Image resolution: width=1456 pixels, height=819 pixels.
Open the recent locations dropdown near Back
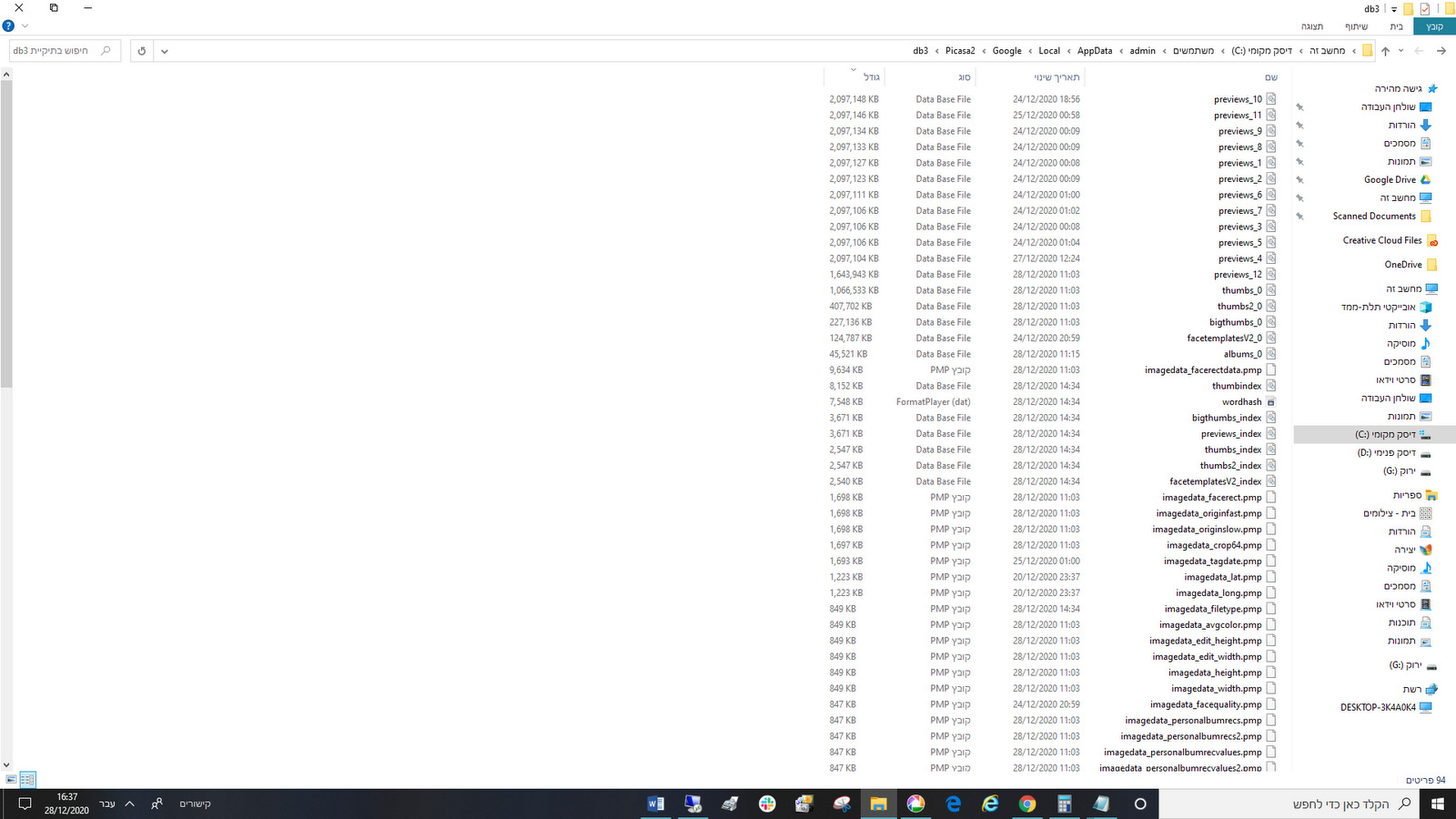[x=1400, y=51]
